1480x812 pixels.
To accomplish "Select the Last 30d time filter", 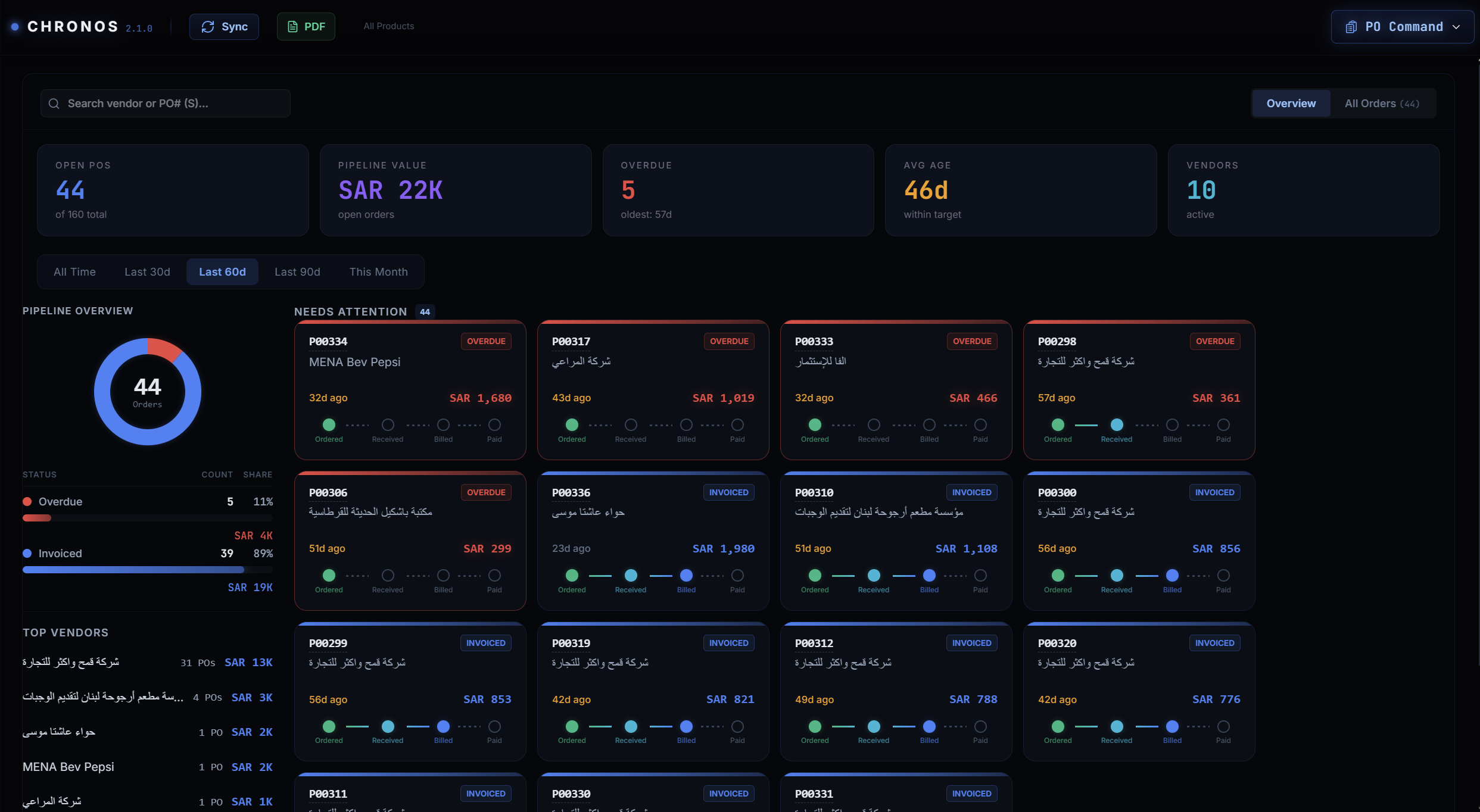I will pyautogui.click(x=147, y=272).
